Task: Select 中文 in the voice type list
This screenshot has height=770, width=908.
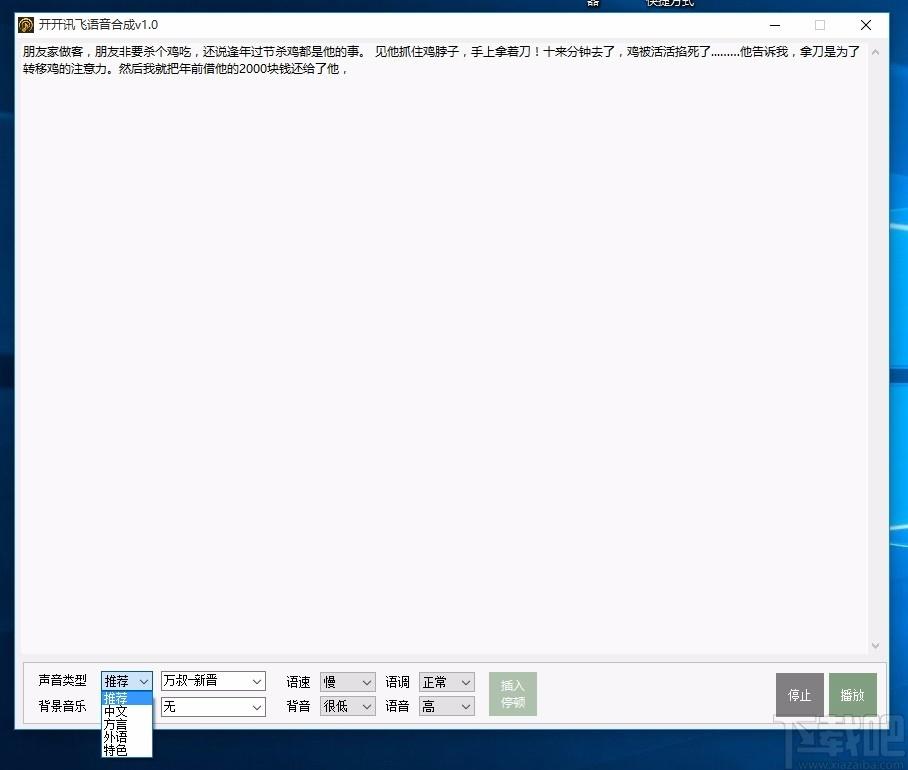Action: 127,711
